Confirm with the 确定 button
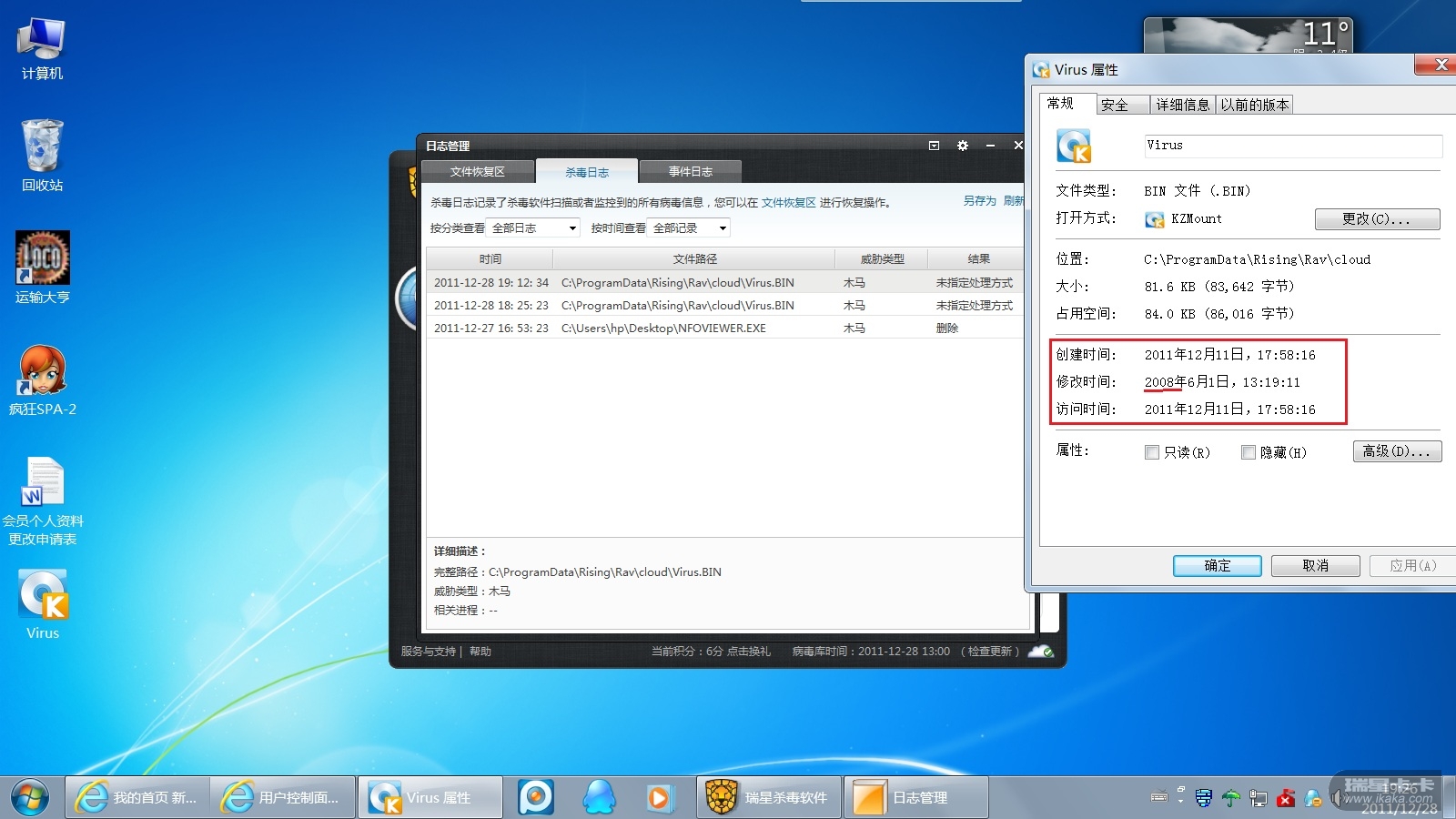 [x=1218, y=566]
